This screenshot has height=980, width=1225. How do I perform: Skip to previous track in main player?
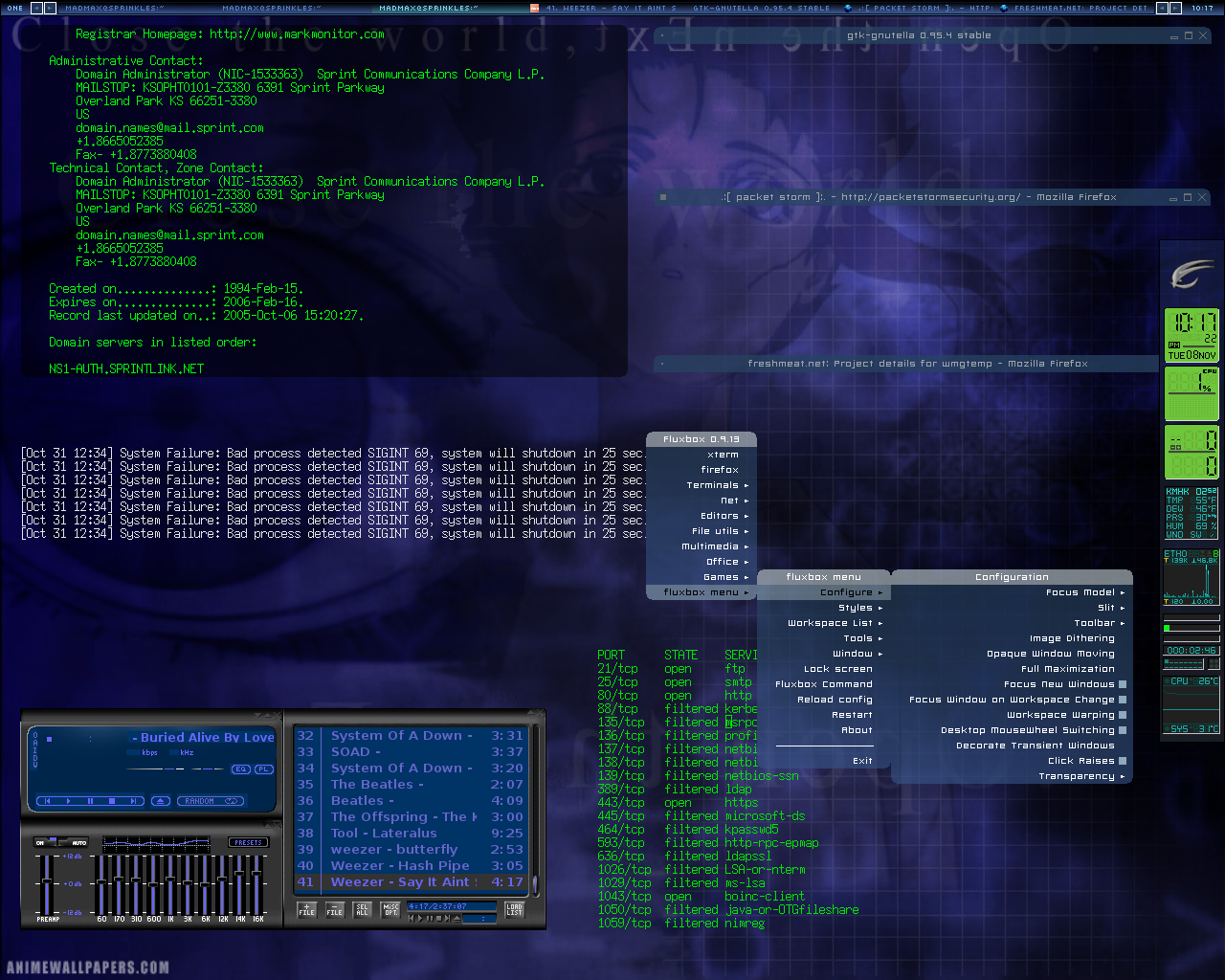pos(47,801)
